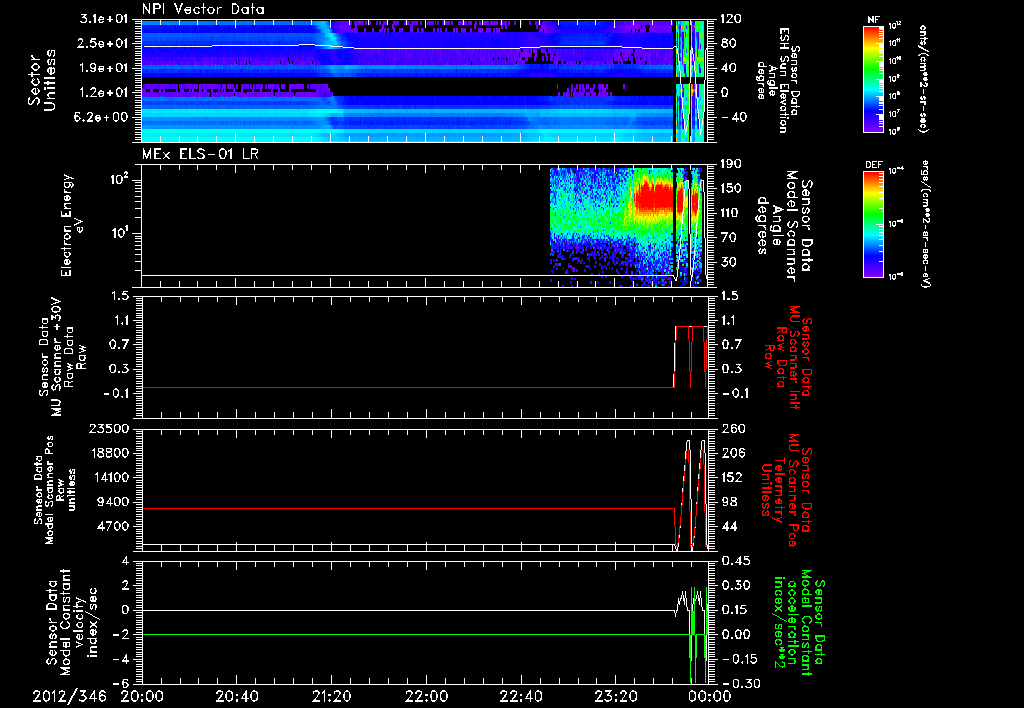Click the NF flux color bar

click(x=874, y=78)
